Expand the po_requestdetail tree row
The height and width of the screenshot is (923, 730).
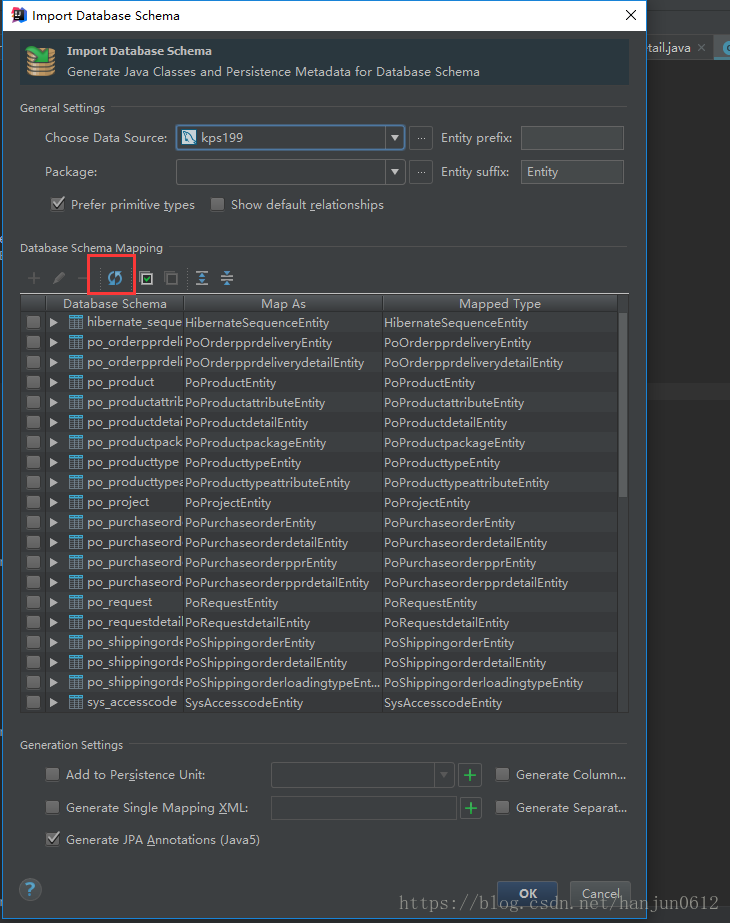coord(54,622)
